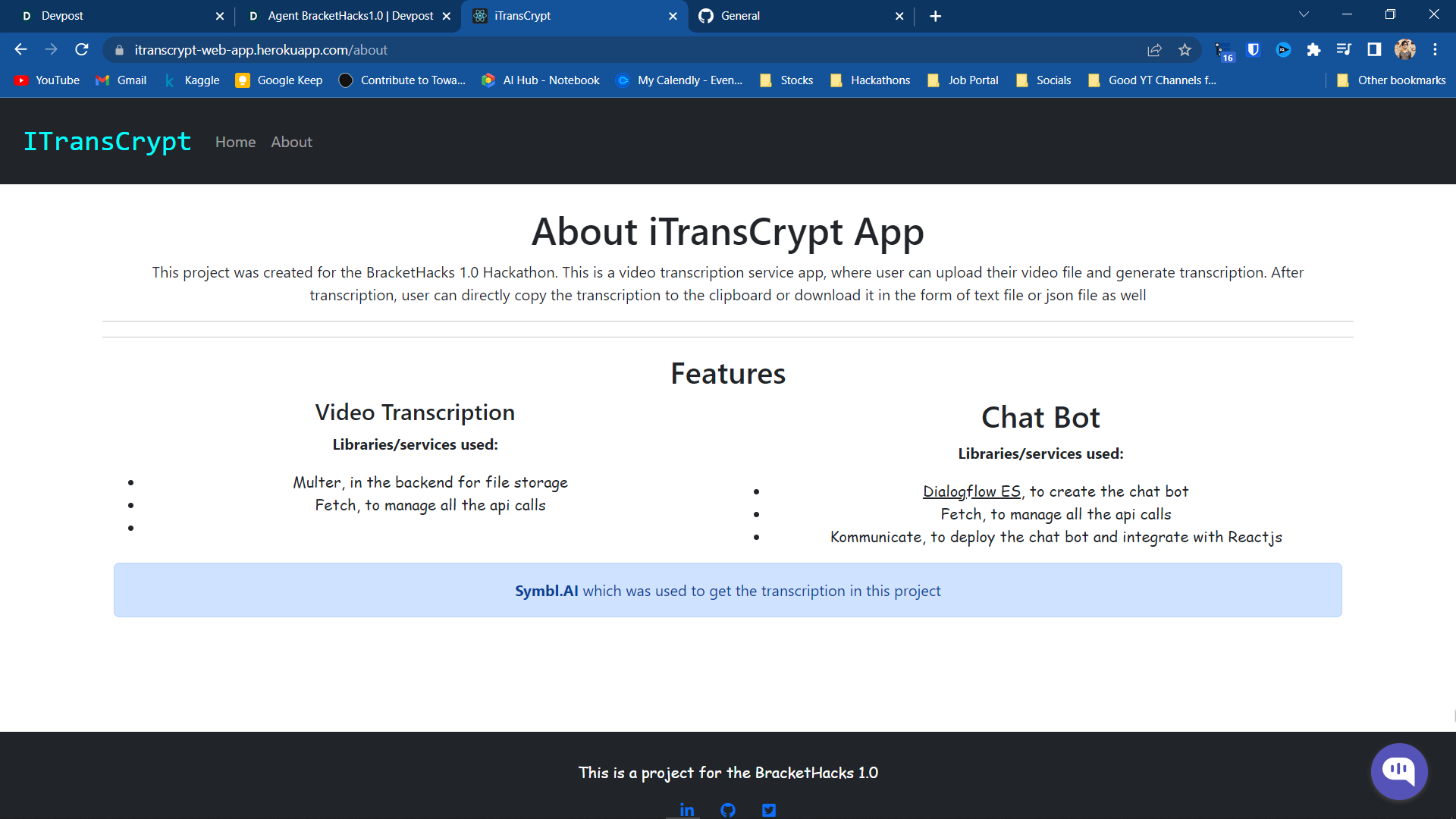Share this page via share icon
This screenshot has height=819, width=1456.
[x=1154, y=50]
